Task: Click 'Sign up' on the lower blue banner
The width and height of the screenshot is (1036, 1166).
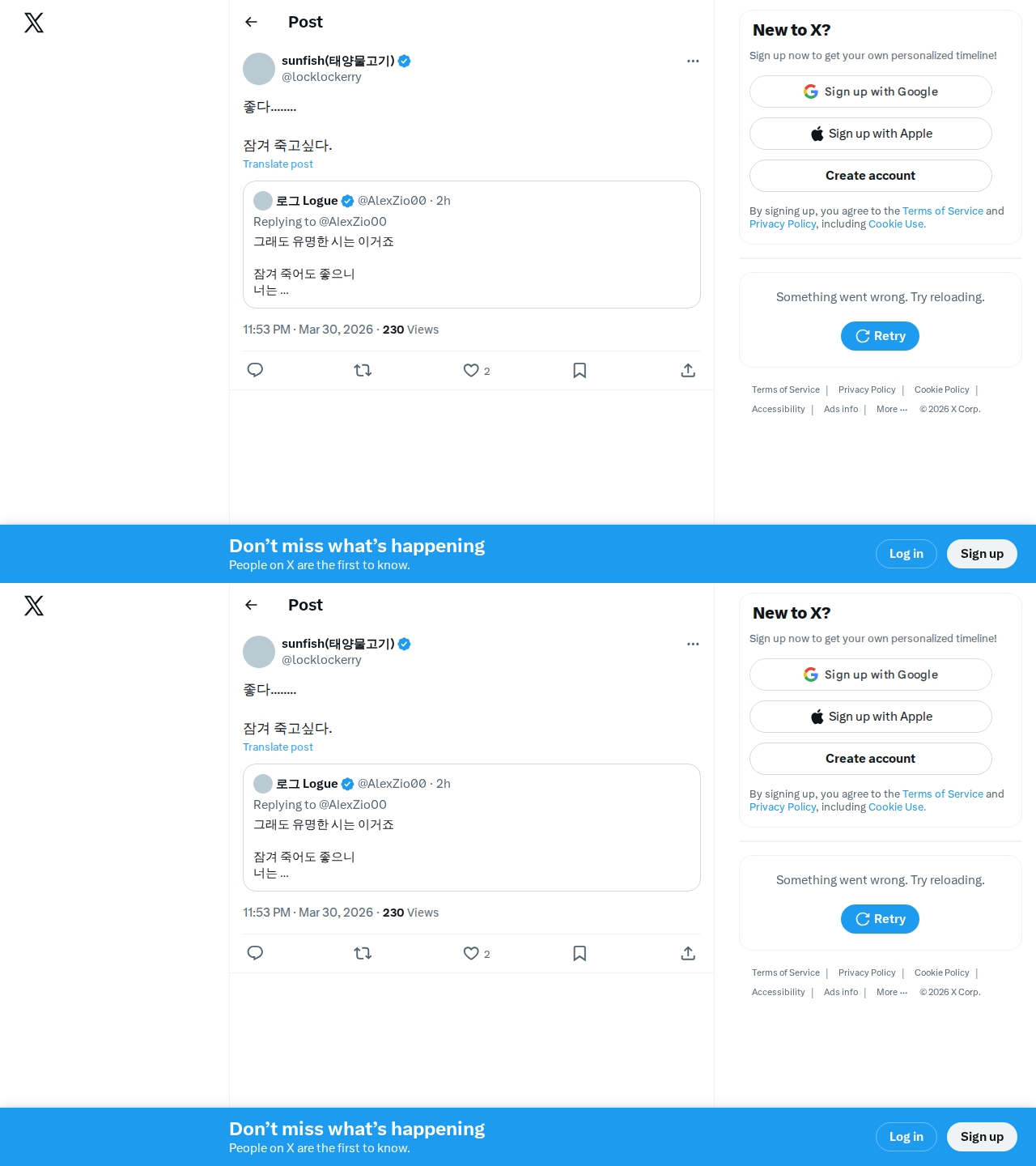Action: [982, 1137]
